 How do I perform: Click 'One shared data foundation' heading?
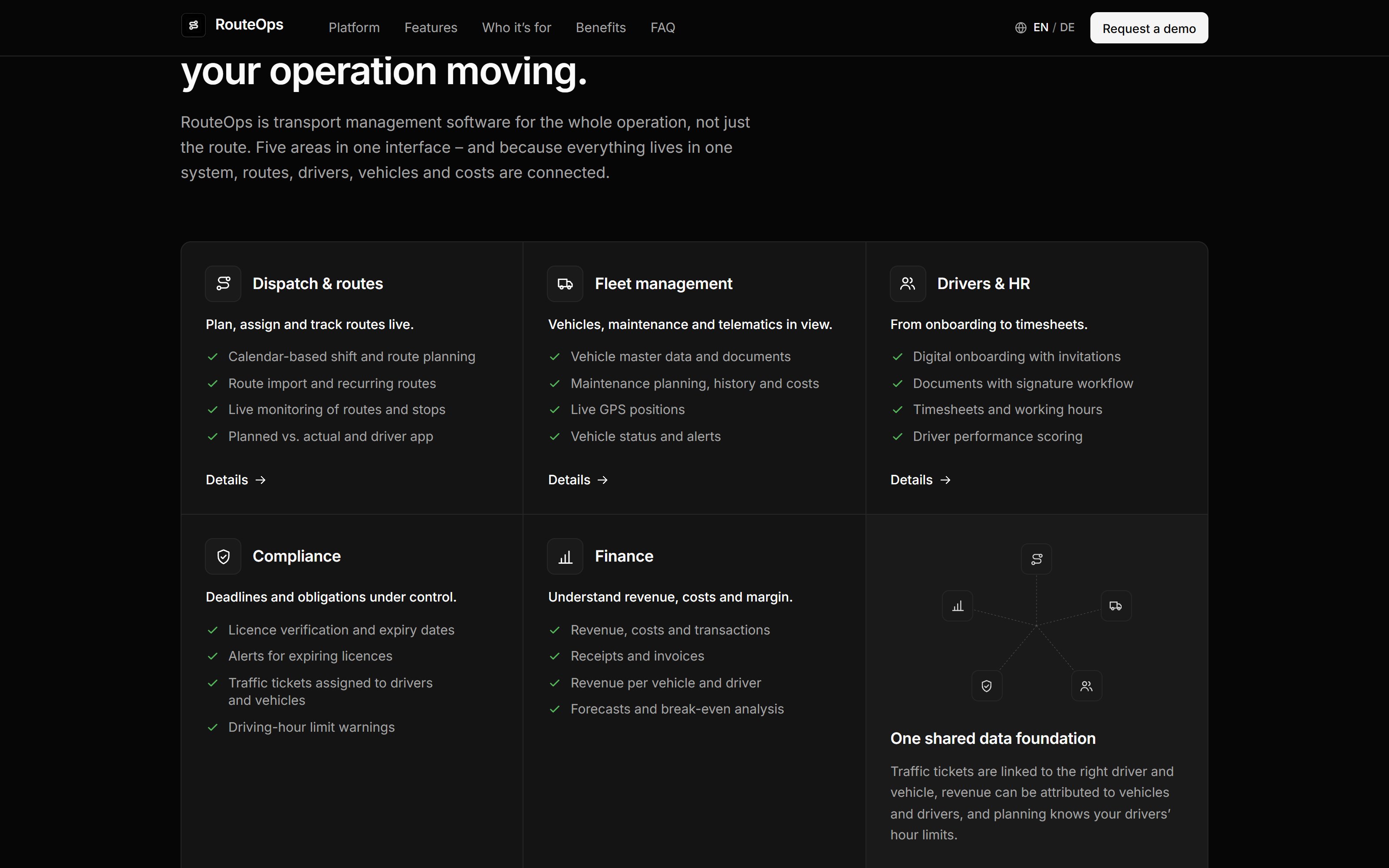[993, 738]
